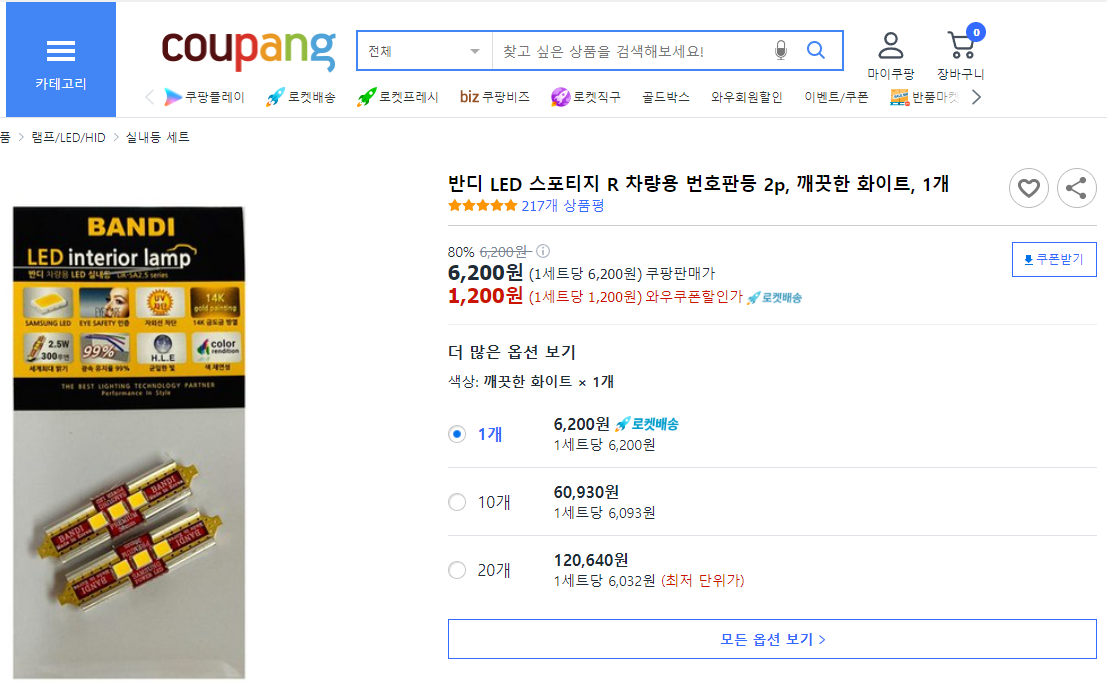
Task: Select the 1개 quantity option
Action: point(457,434)
